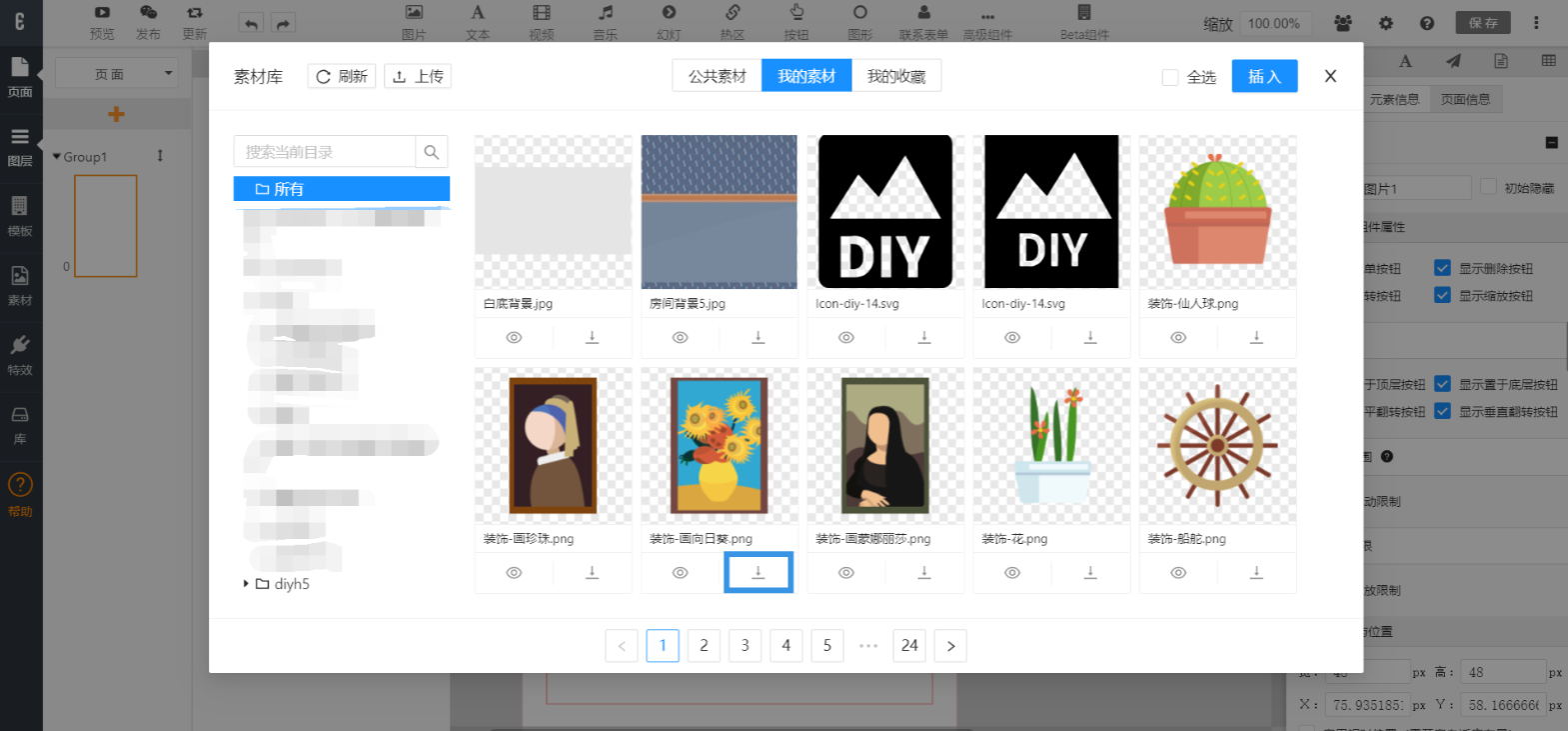Screen dimensions: 1568x731
Task: Collapse the Group1 layer group
Action: 57,157
